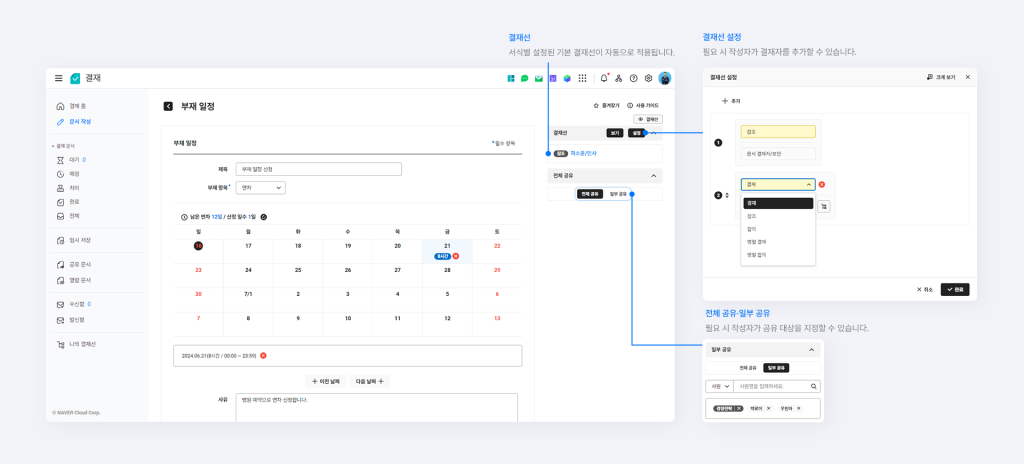This screenshot has height=464, width=1024.
Task: Delete the second approver with red X
Action: [822, 184]
